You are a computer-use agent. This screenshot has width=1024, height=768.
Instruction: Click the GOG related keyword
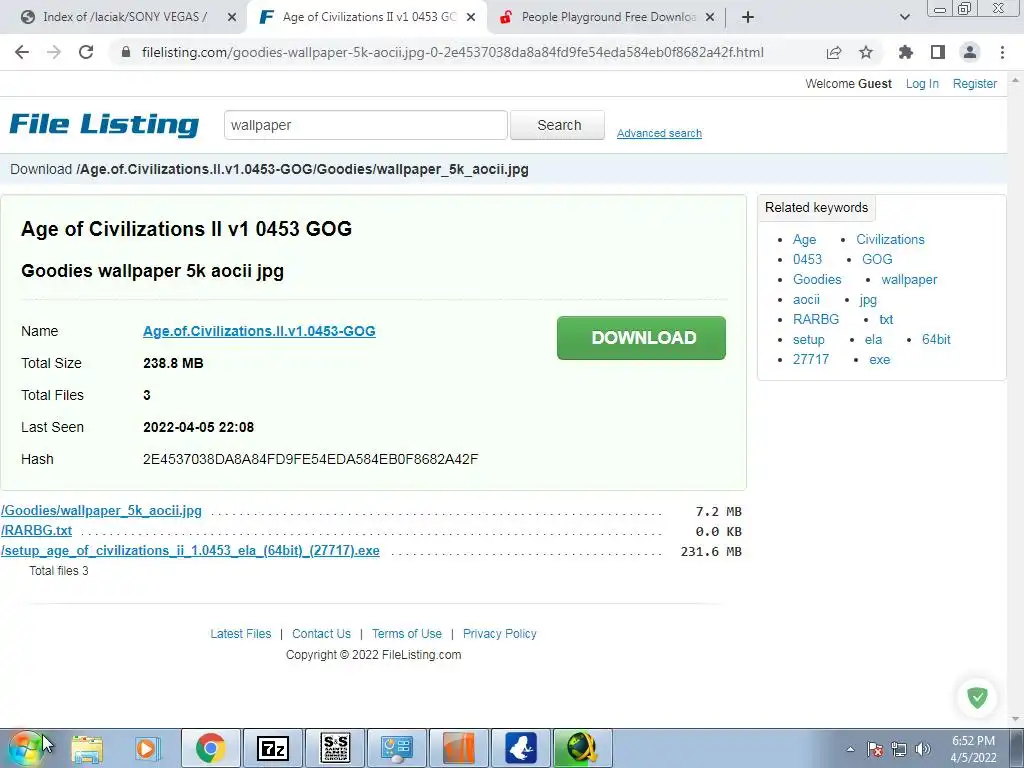tap(877, 259)
